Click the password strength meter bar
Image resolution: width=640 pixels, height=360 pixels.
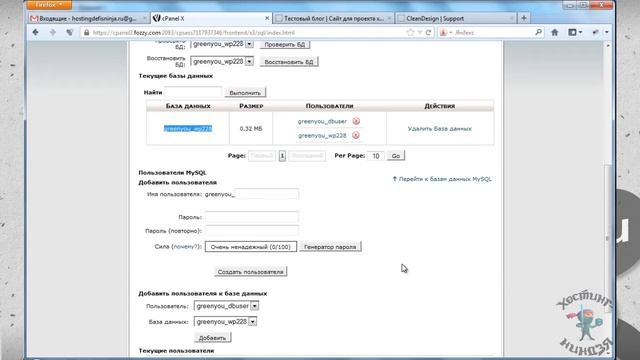click(x=251, y=247)
